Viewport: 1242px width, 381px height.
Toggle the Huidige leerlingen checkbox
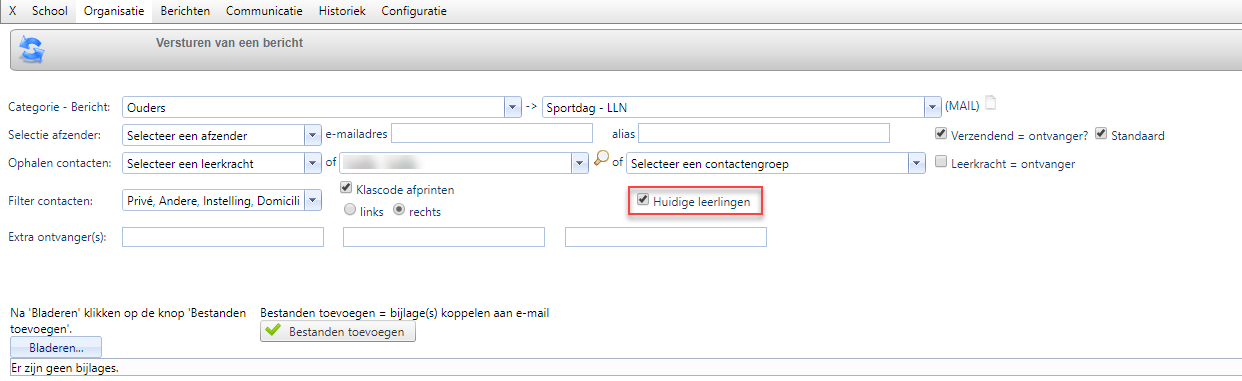[643, 200]
